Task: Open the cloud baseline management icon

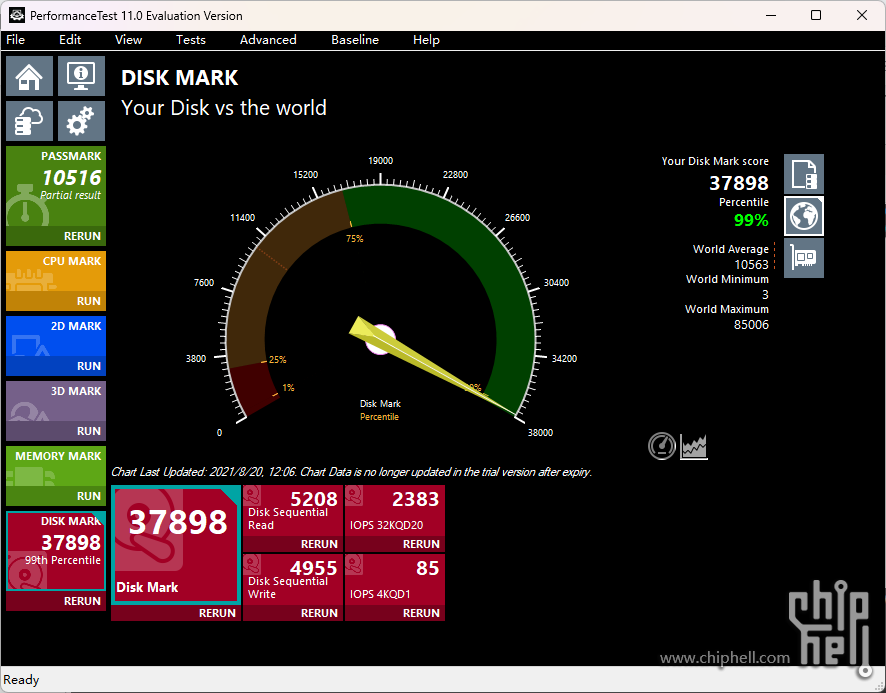Action: (29, 121)
